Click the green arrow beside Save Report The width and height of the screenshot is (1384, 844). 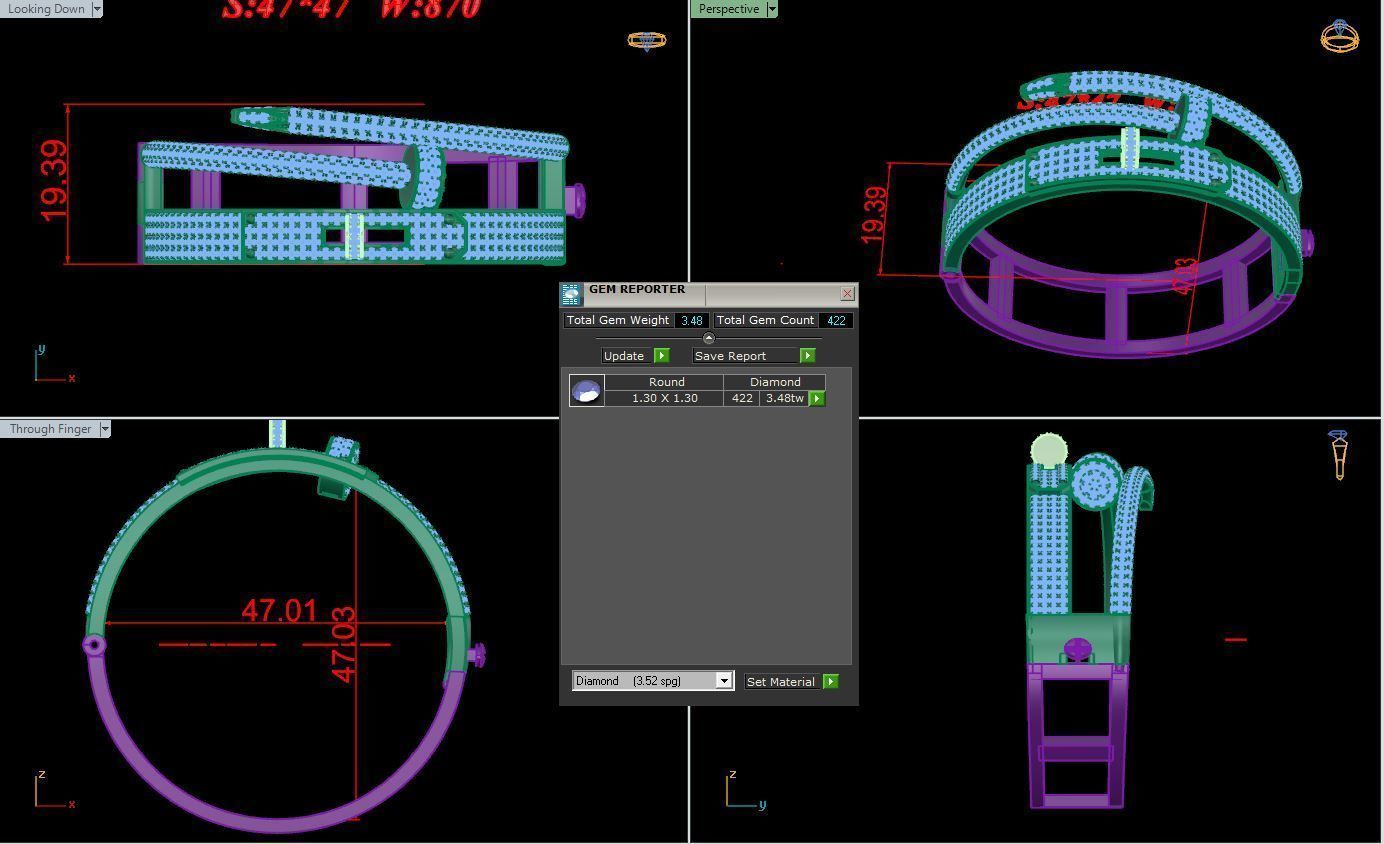coord(808,355)
